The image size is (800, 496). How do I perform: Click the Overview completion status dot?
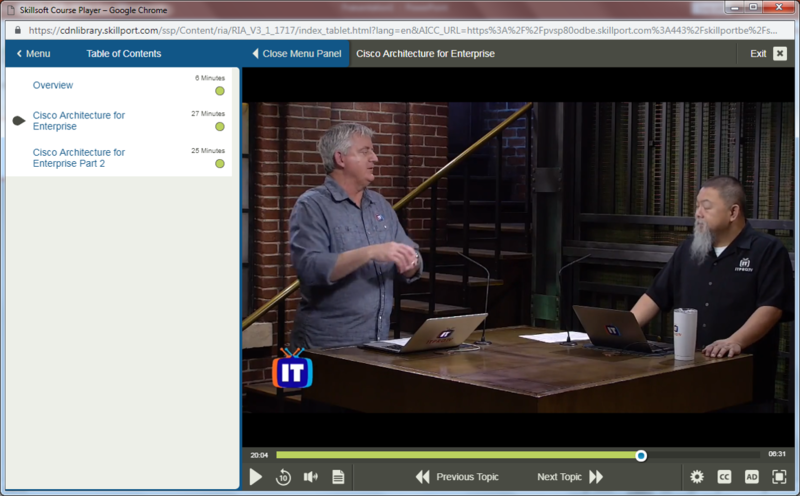pos(220,91)
